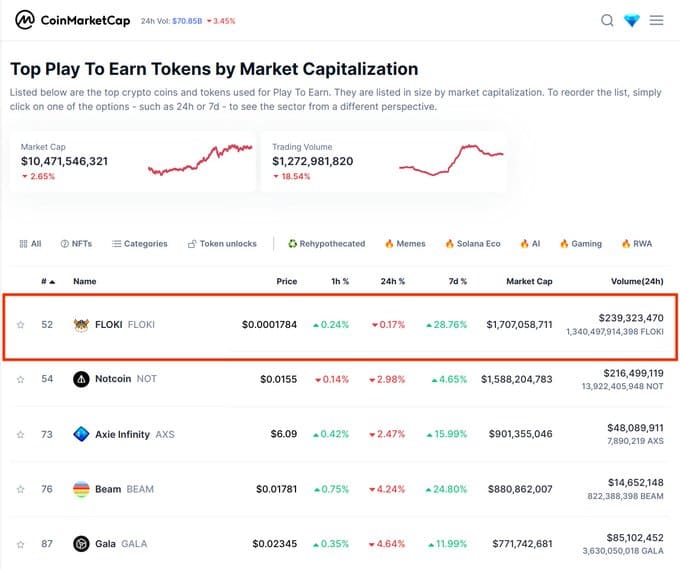The height and width of the screenshot is (569, 680).
Task: Sort the table by Market Cap header
Action: [x=529, y=281]
